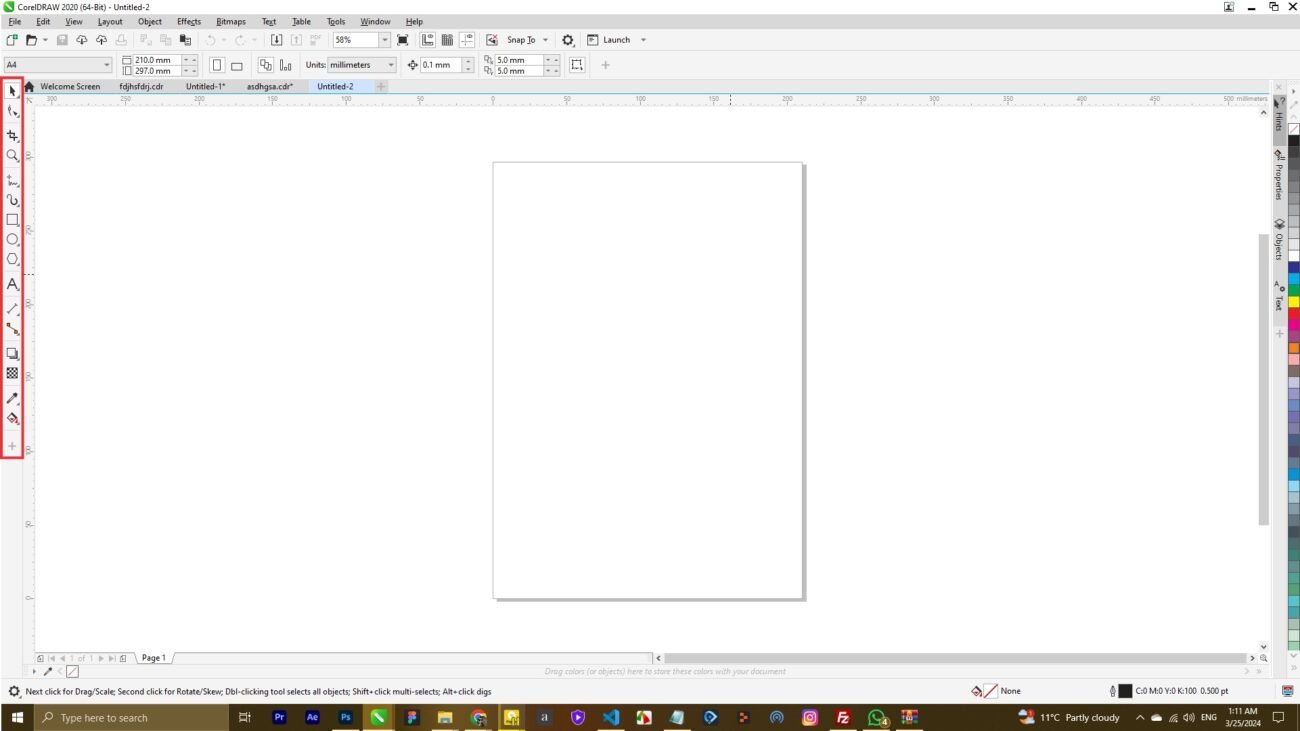This screenshot has width=1300, height=731.
Task: Switch to the asdhgsa.cdr tab
Action: click(270, 87)
